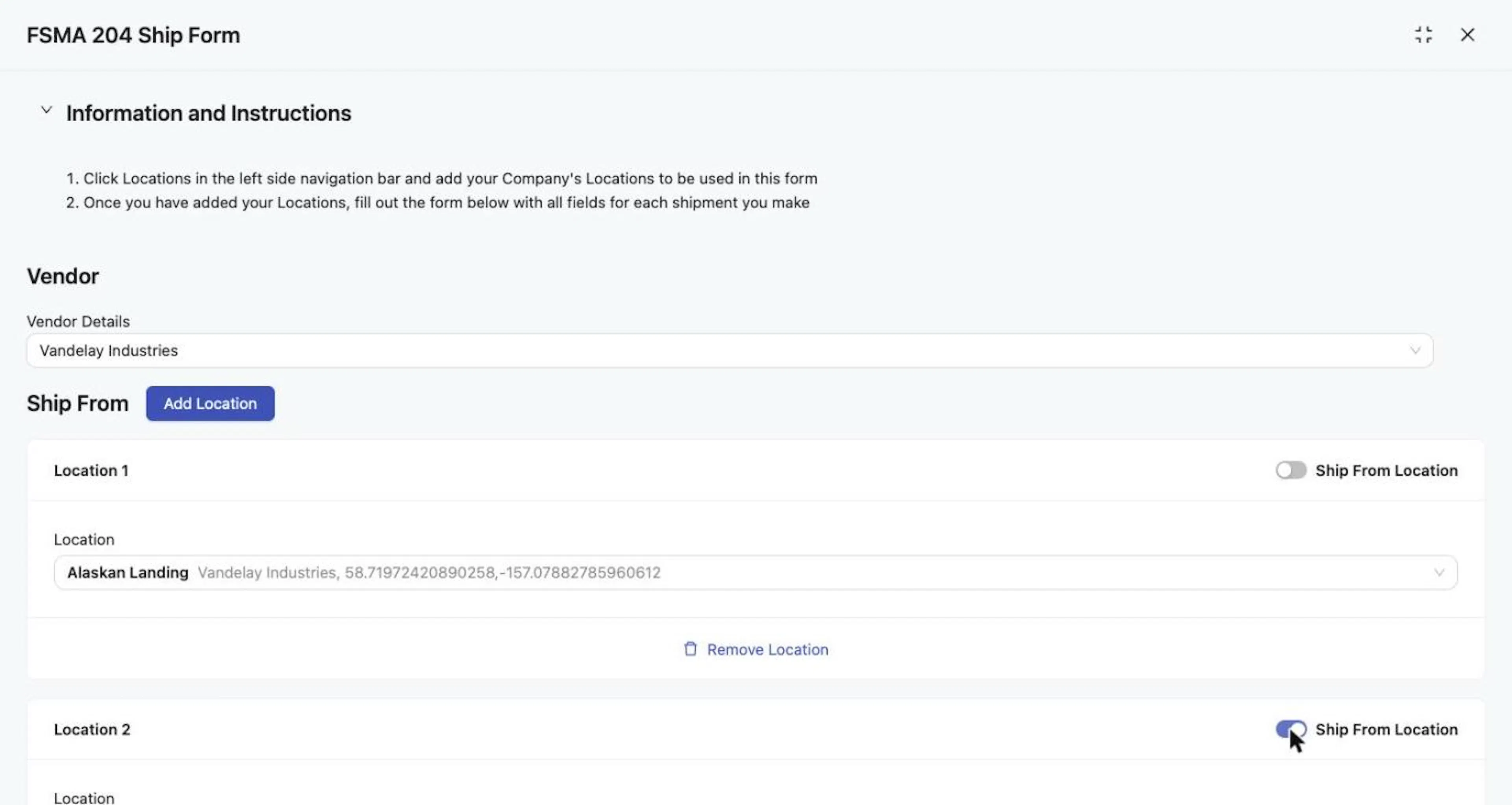Click the Location 1 heading

[x=91, y=470]
